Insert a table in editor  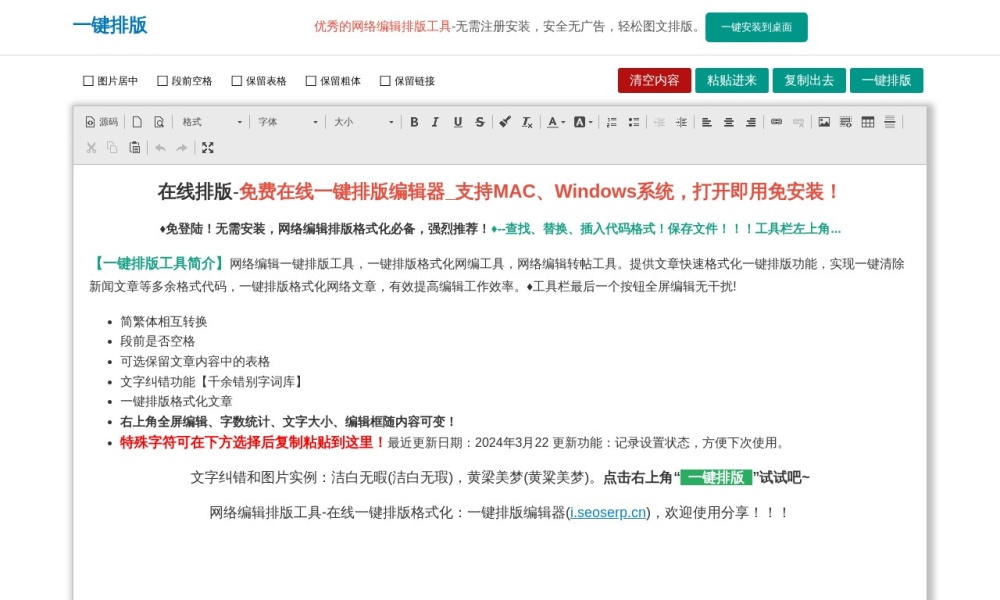(868, 122)
